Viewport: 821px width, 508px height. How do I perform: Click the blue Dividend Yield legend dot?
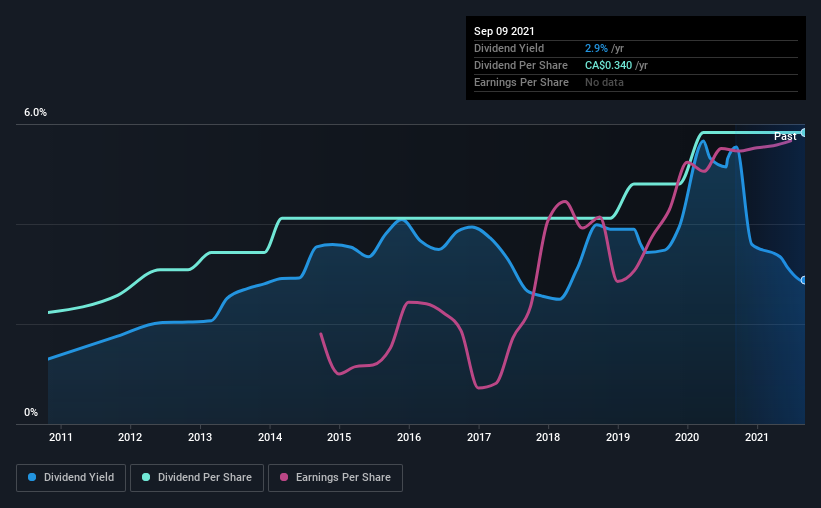tap(32, 477)
